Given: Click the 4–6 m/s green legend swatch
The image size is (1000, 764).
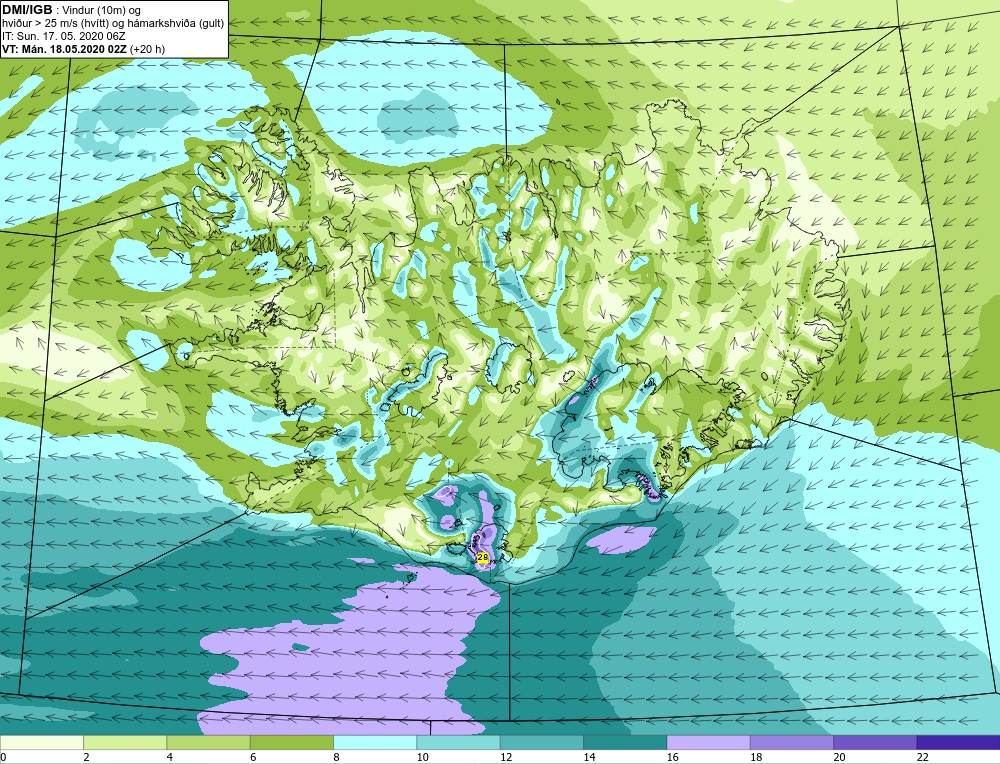Looking at the screenshot, I should (x=209, y=742).
